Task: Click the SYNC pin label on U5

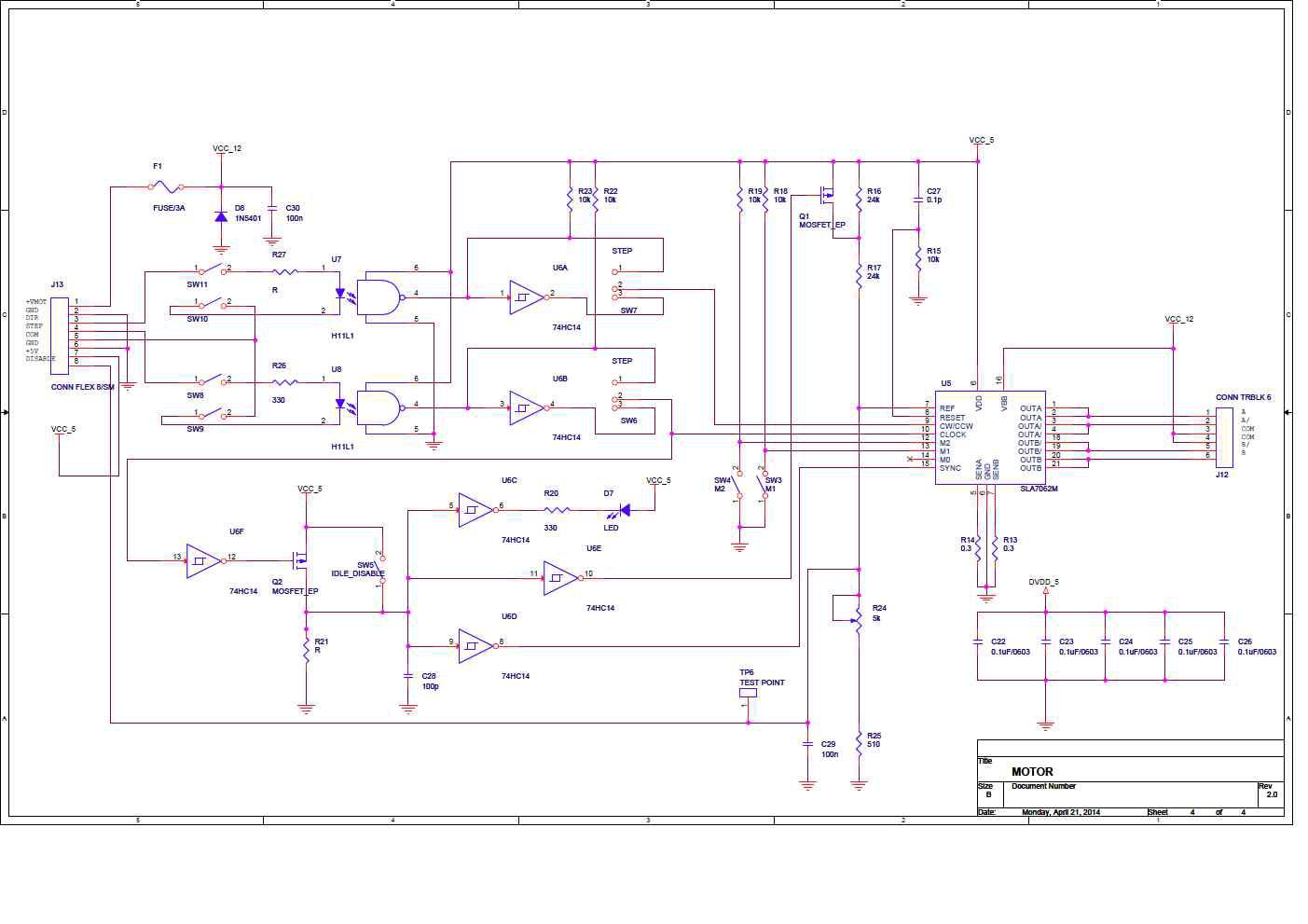Action: (x=950, y=468)
